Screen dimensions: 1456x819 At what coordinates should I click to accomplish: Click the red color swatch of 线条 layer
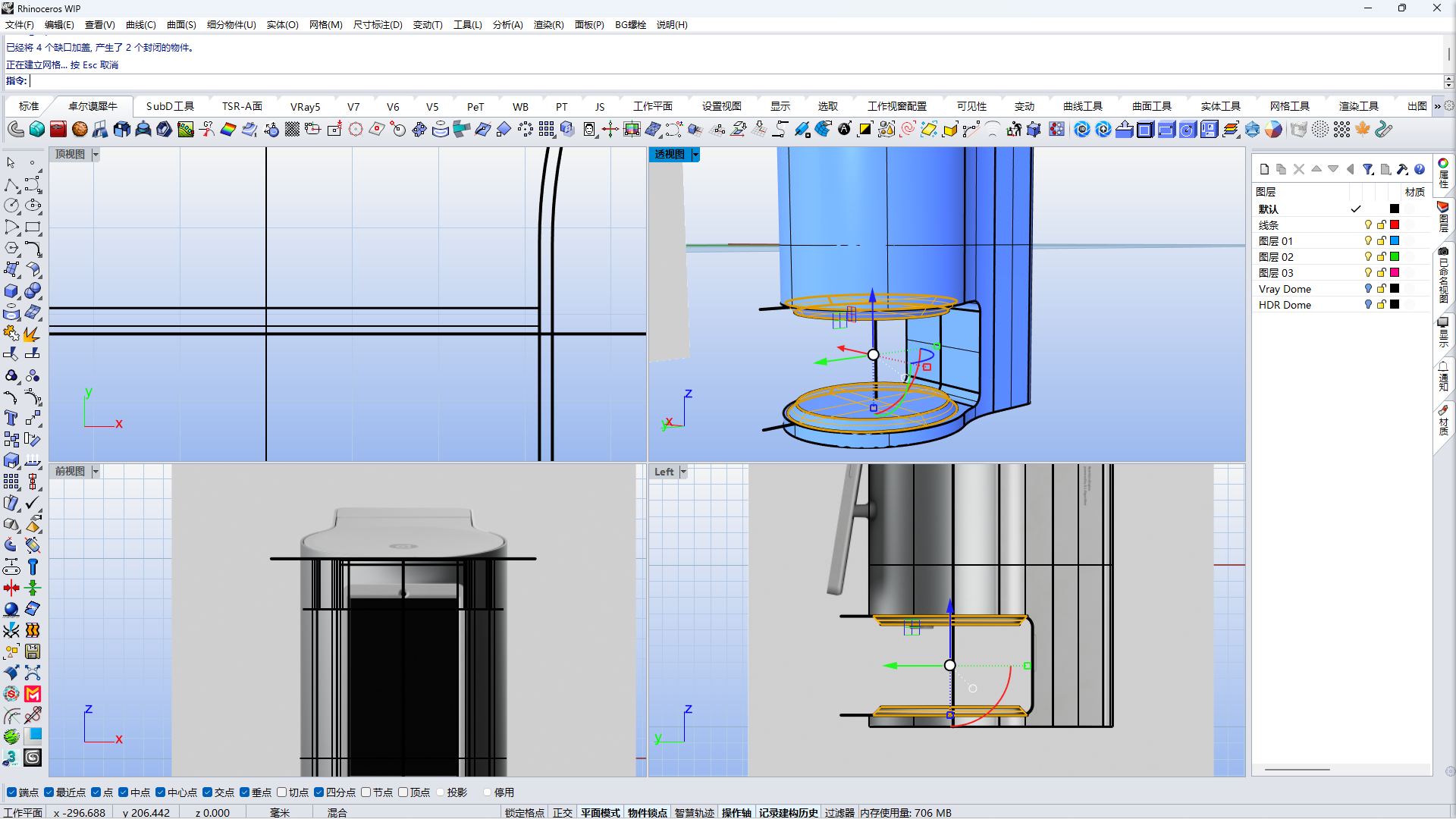[x=1395, y=224]
